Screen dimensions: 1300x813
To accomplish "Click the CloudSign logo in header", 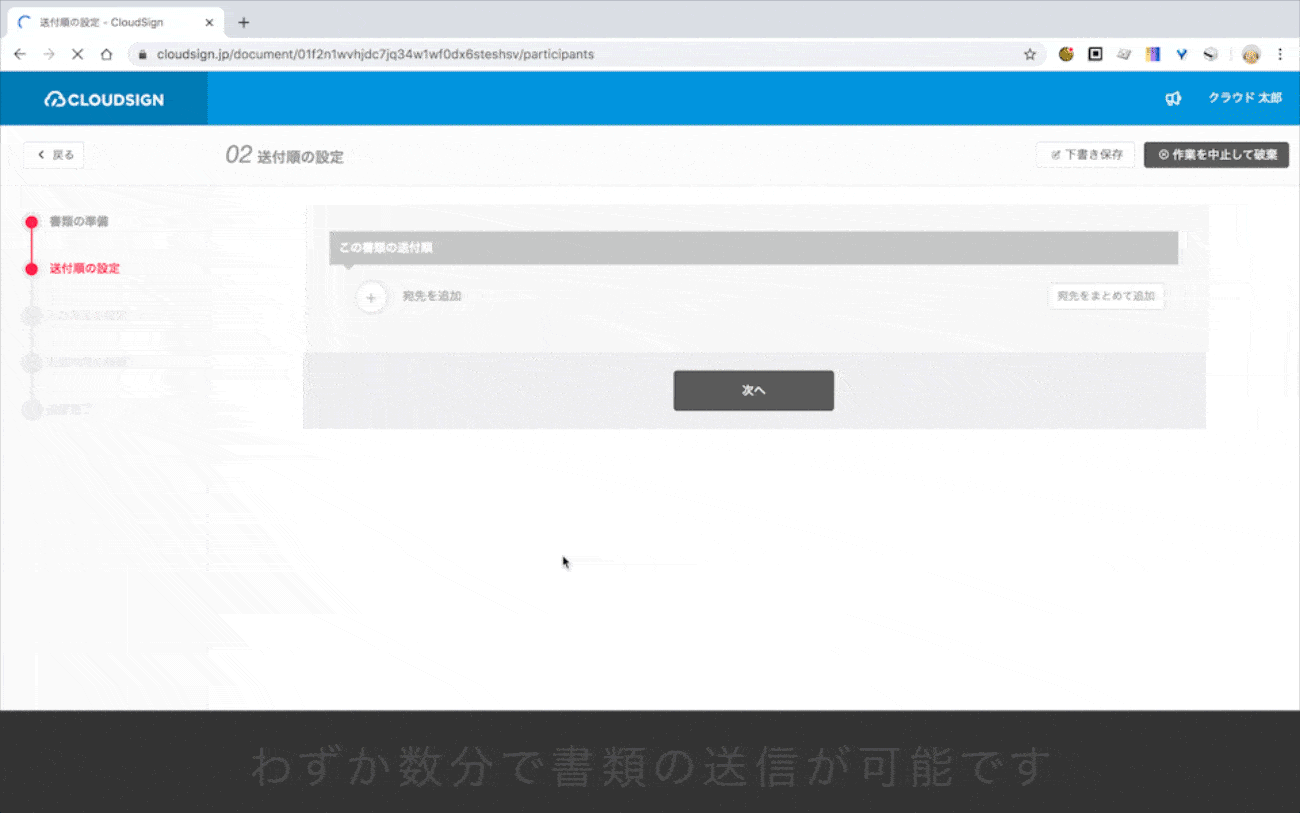I will (104, 99).
